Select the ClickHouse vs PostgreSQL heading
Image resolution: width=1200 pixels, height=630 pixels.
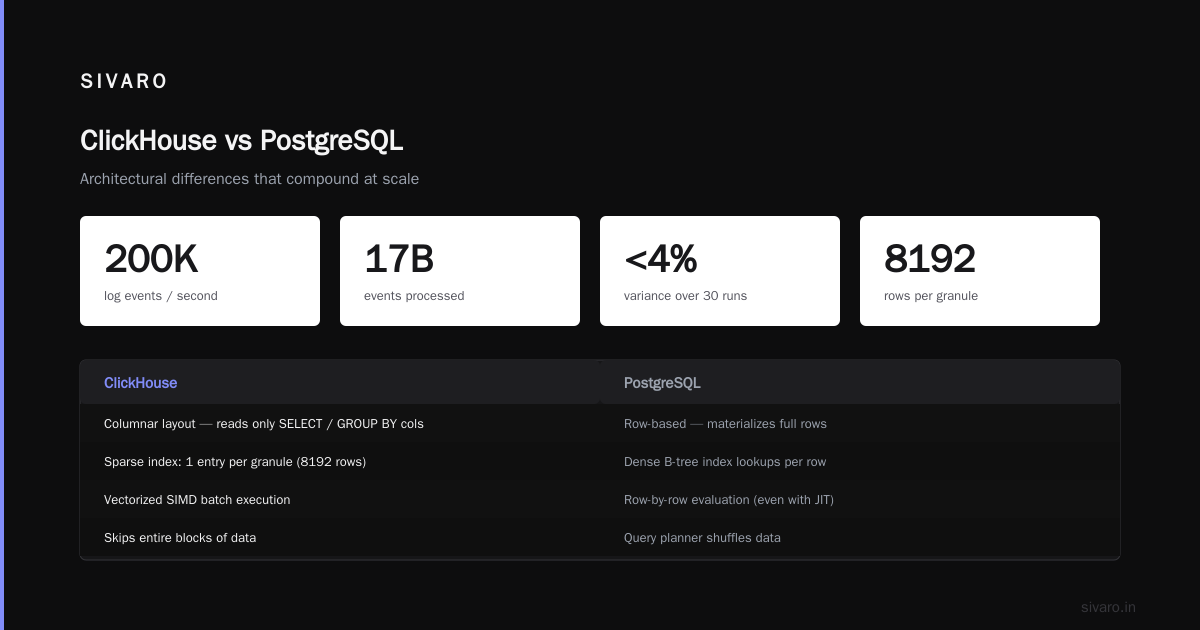pyautogui.click(x=241, y=141)
